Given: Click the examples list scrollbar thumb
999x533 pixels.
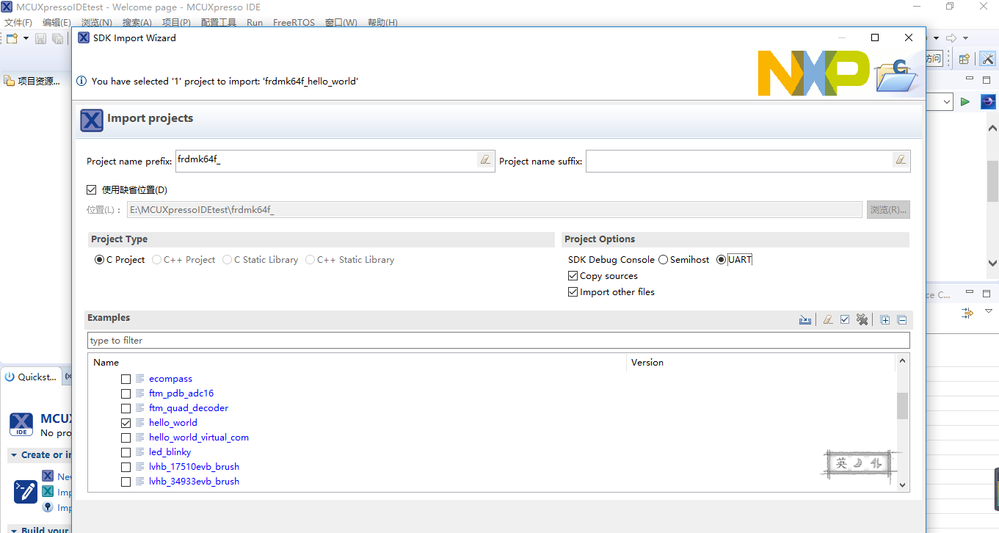Looking at the screenshot, I should pyautogui.click(x=902, y=406).
